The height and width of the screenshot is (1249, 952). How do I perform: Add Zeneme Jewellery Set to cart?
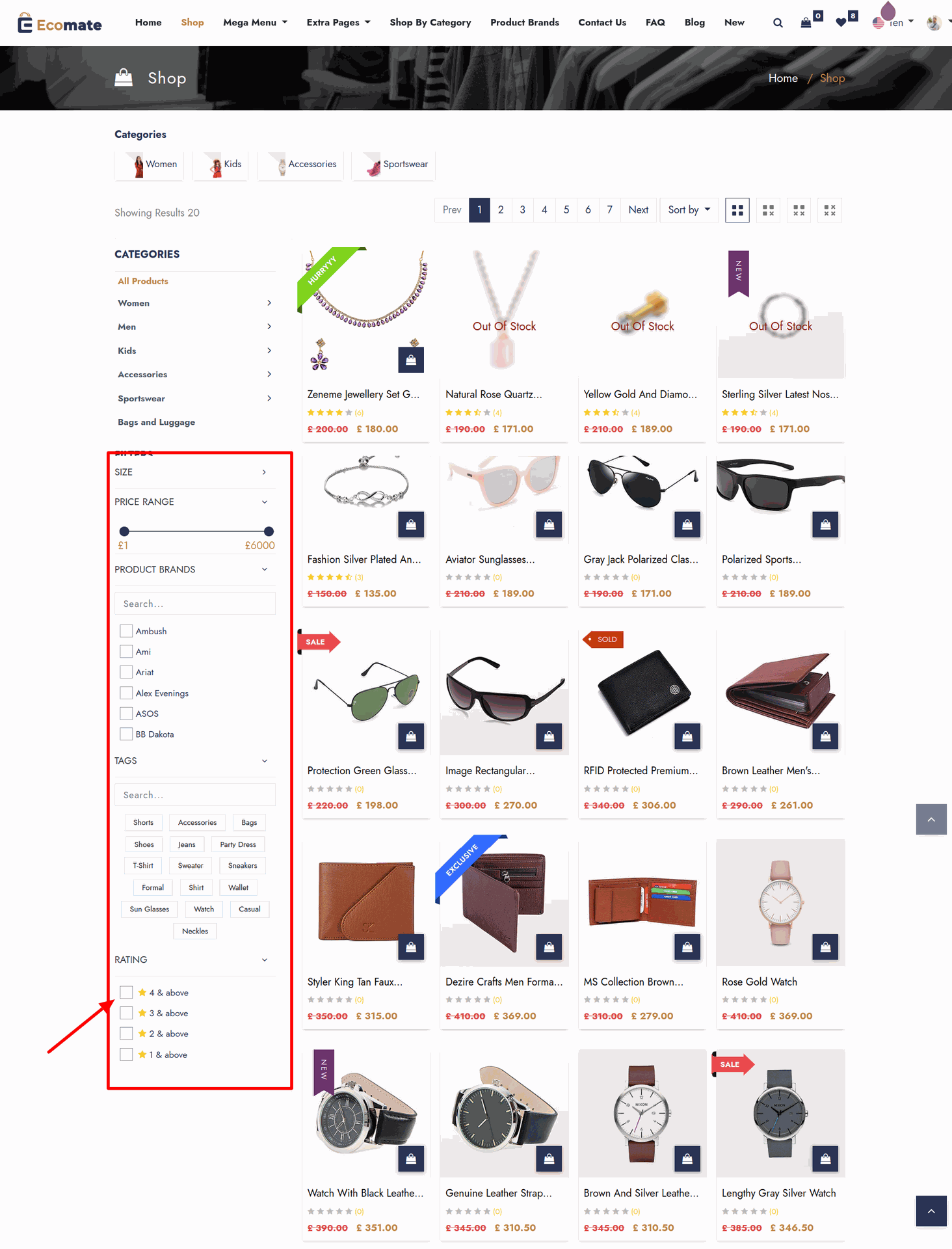pos(411,360)
